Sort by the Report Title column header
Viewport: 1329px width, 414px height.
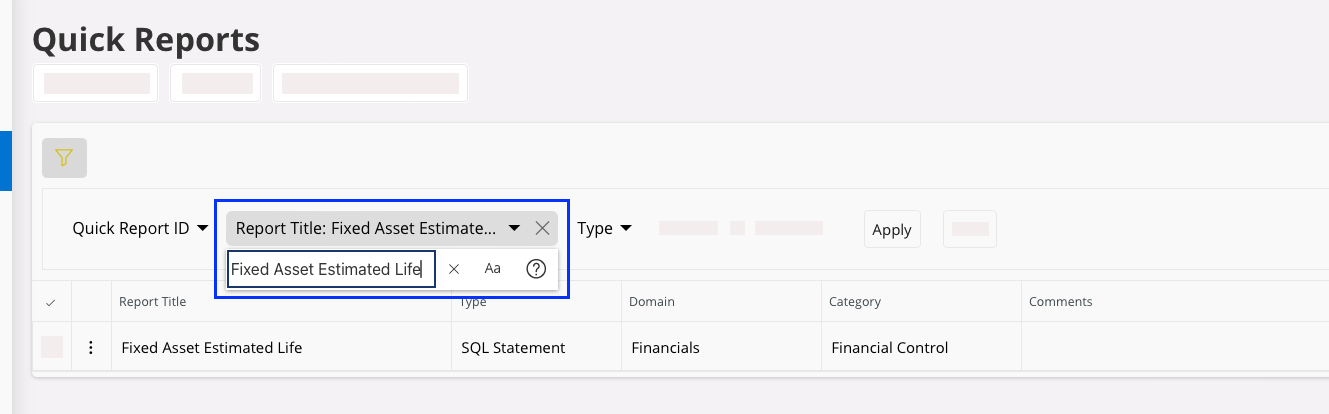tap(152, 301)
